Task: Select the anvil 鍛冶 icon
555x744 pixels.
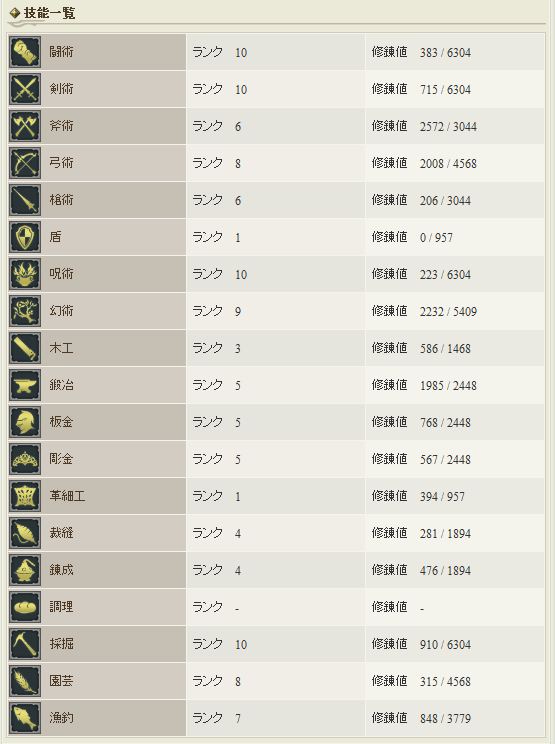Action: pyautogui.click(x=25, y=385)
